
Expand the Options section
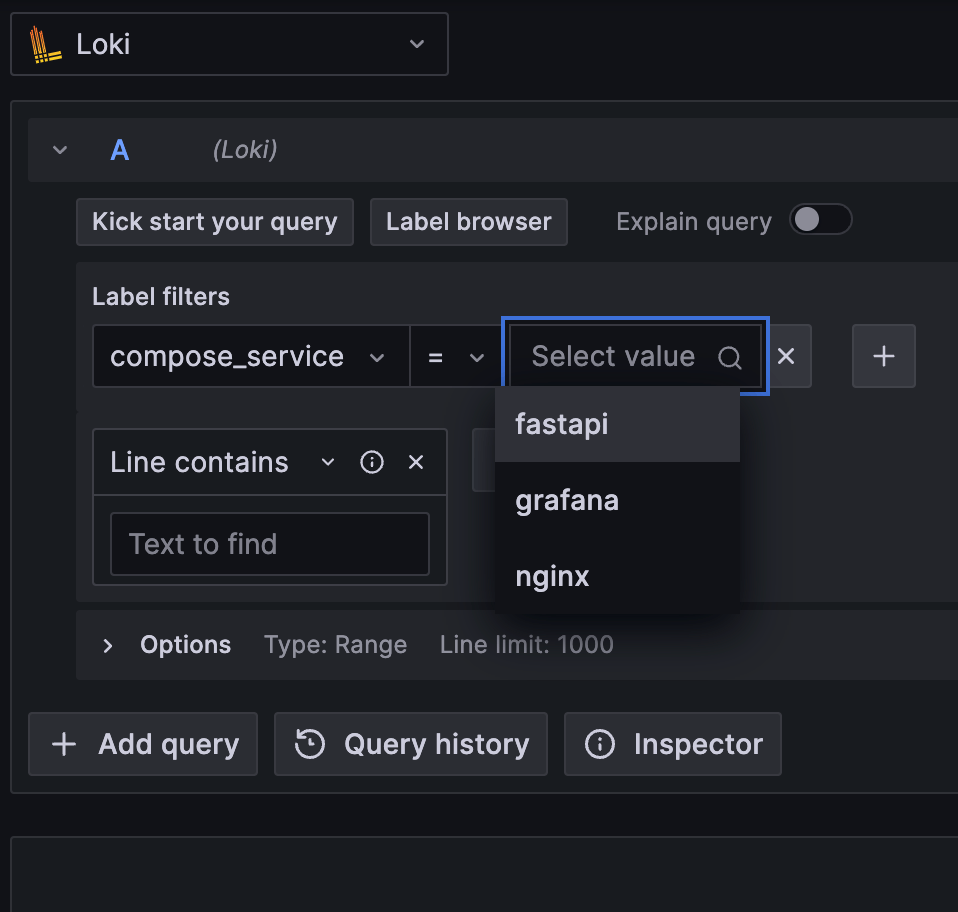click(x=108, y=645)
